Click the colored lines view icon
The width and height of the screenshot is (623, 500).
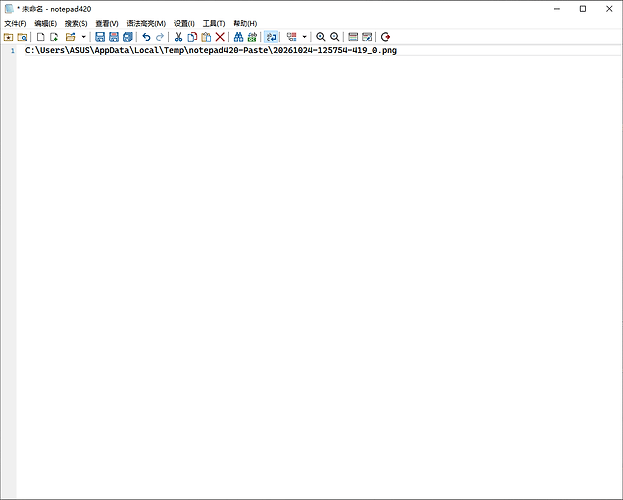(x=353, y=37)
